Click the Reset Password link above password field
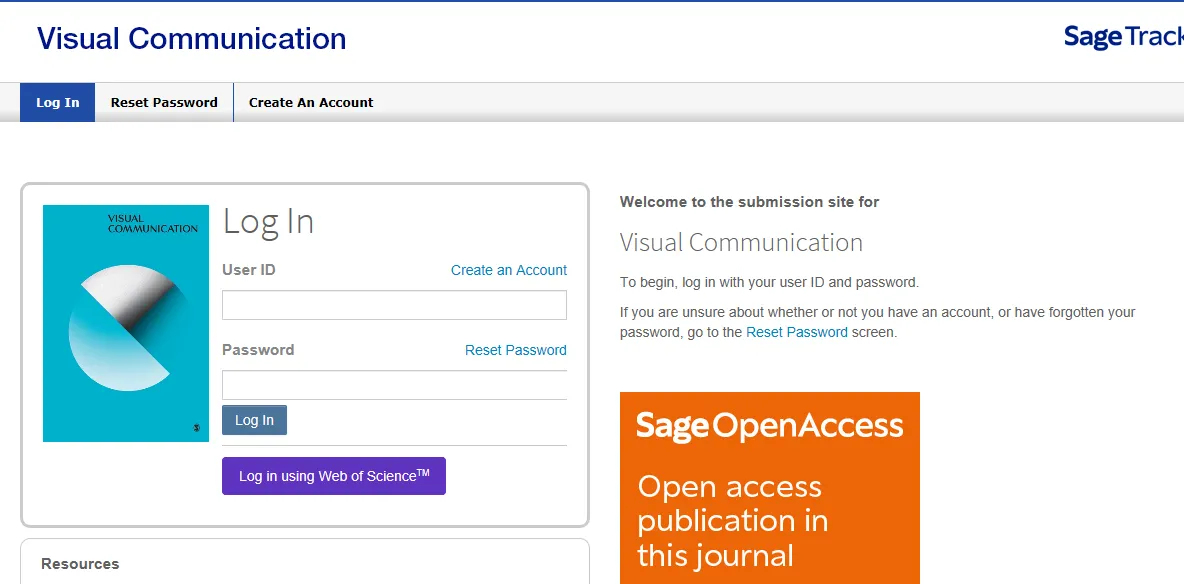The height and width of the screenshot is (584, 1184). [516, 350]
